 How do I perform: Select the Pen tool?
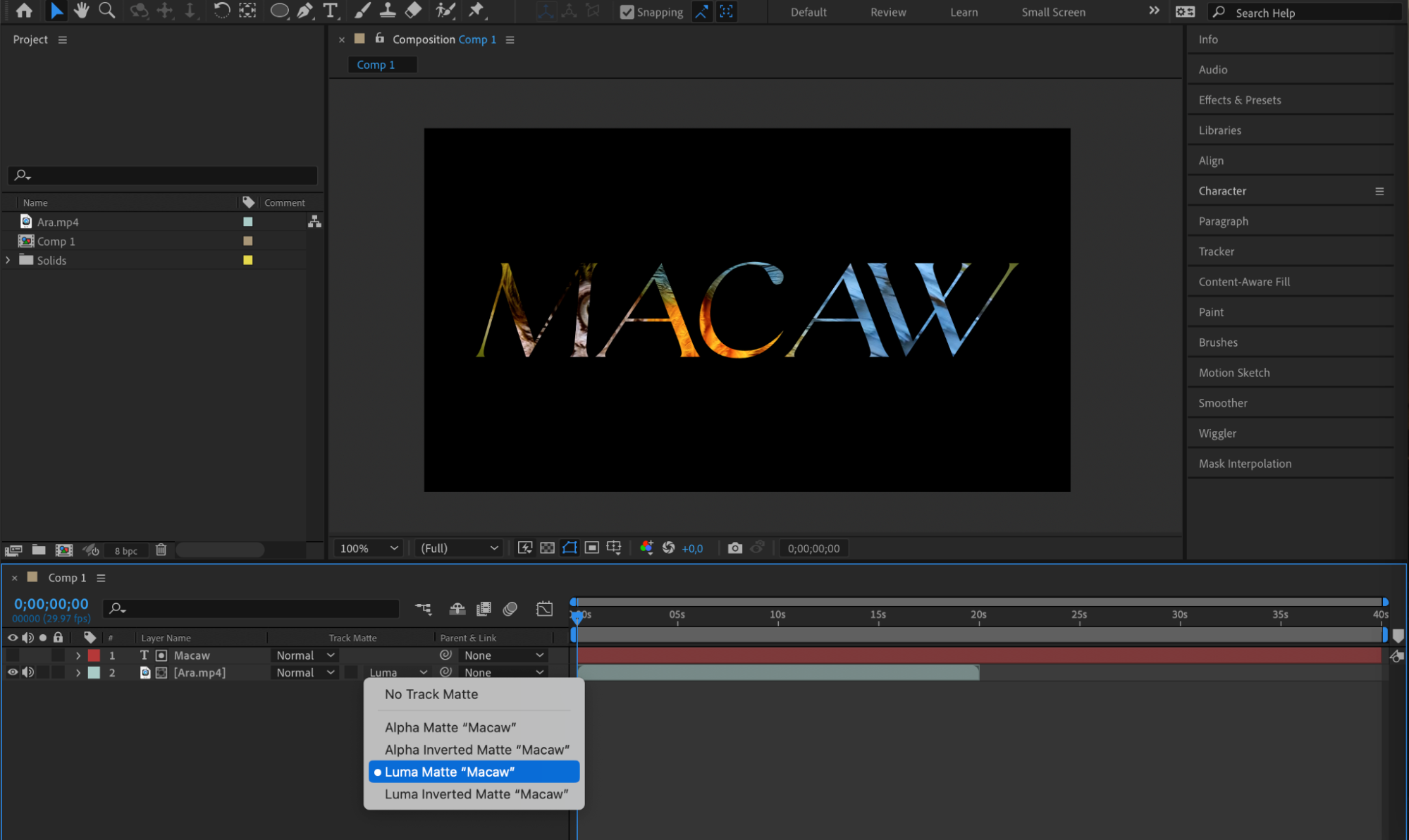(x=304, y=11)
